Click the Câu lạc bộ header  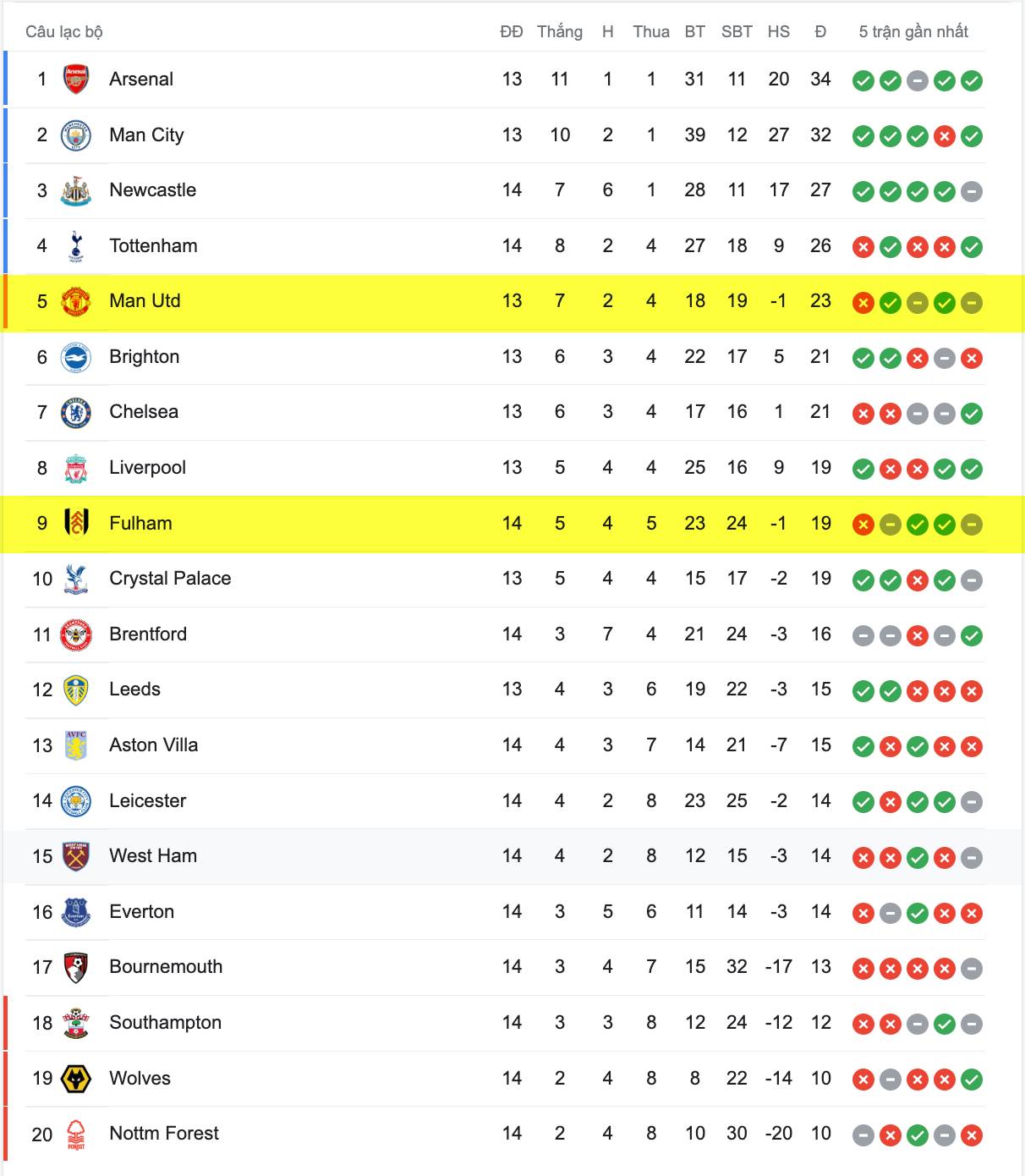64,32
